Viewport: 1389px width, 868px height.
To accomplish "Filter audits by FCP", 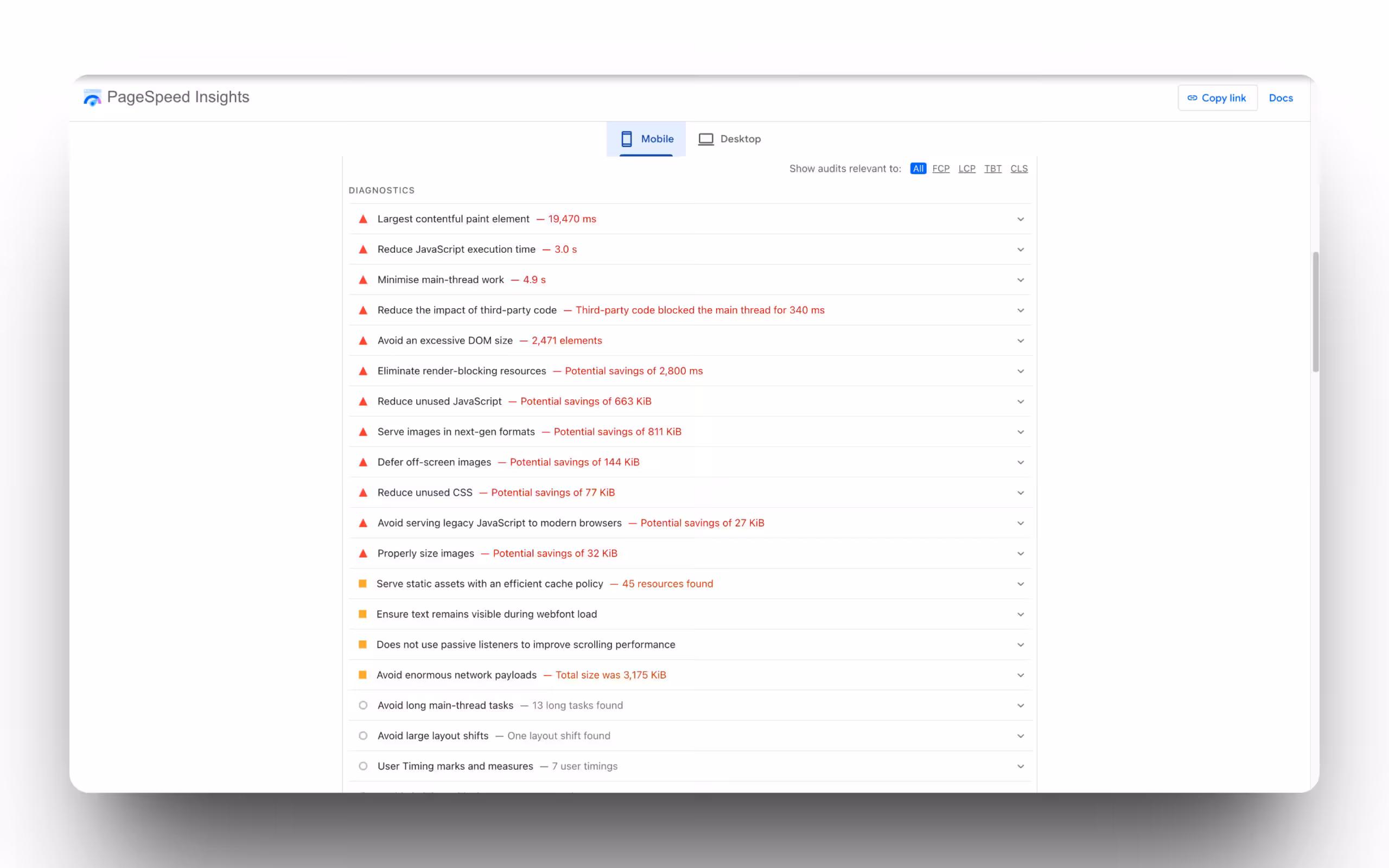I will [x=941, y=169].
